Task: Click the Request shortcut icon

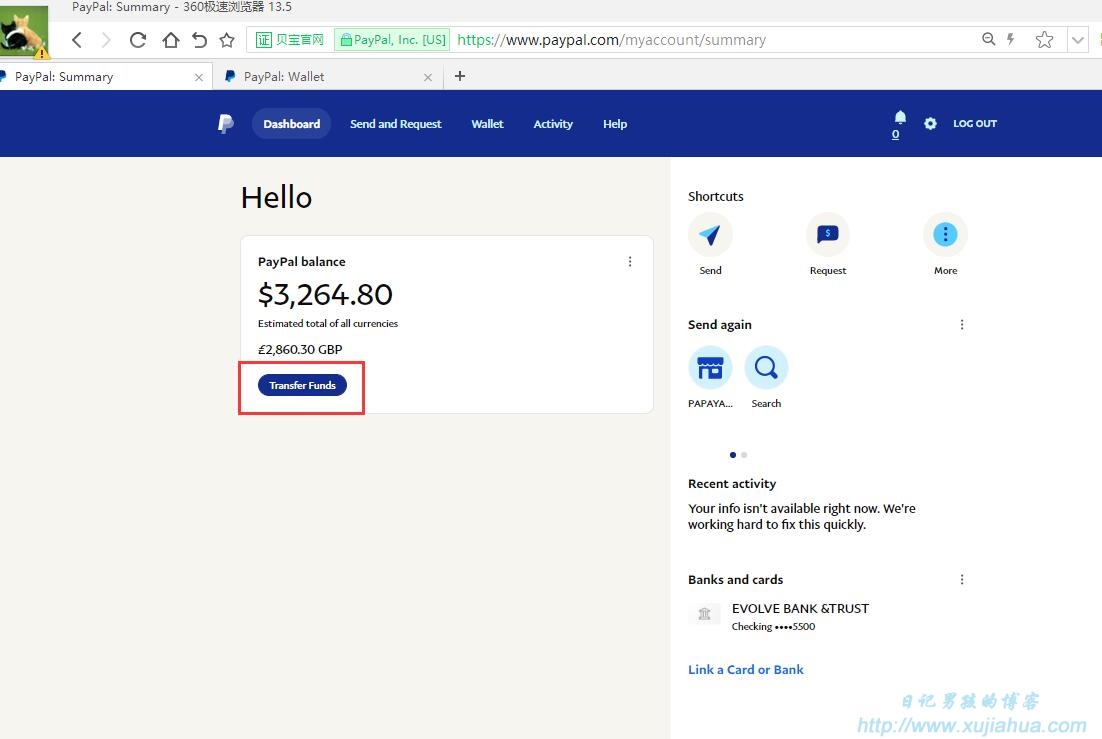Action: (828, 234)
